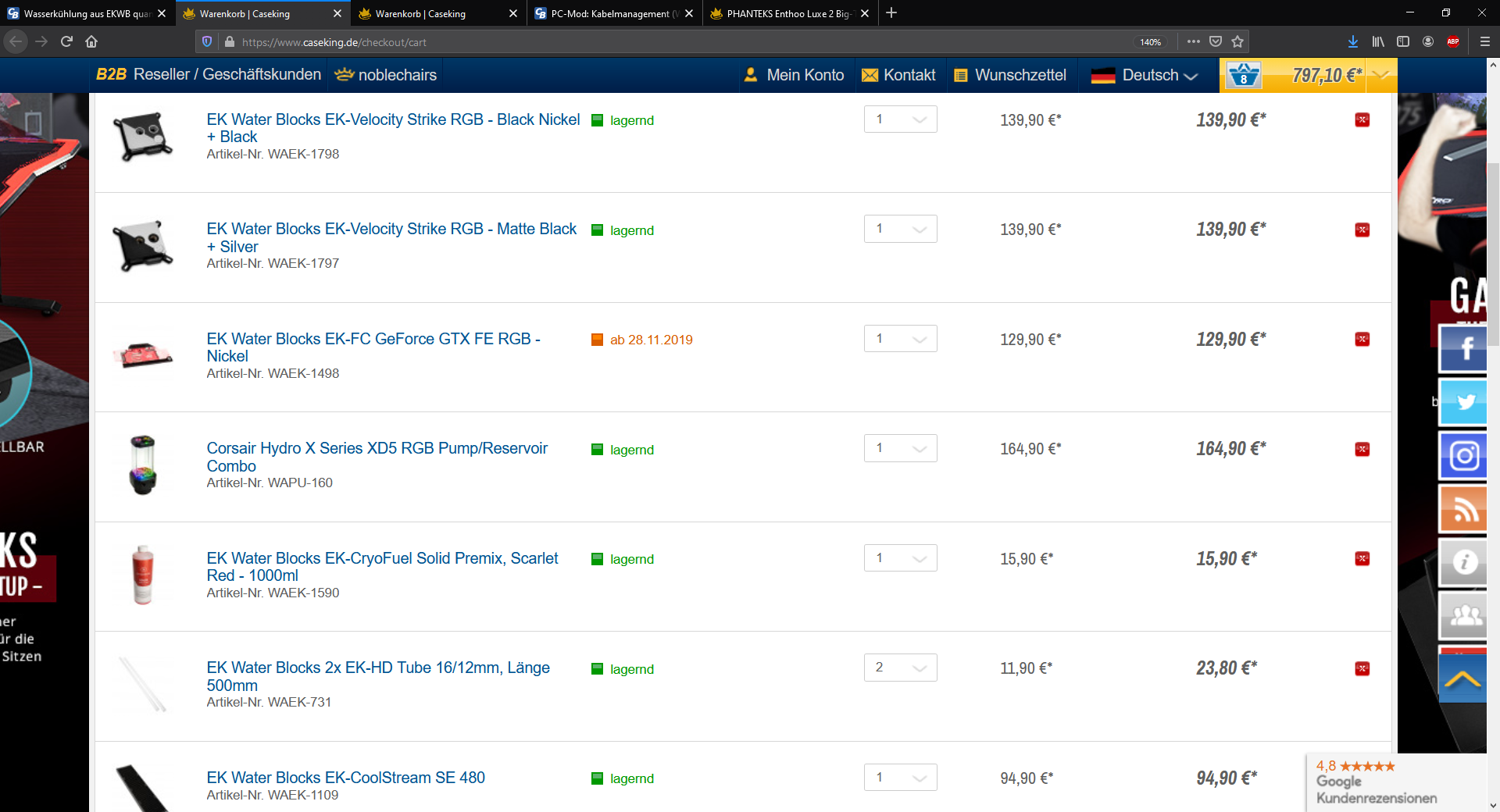Remove EK-CryoFuel Scarlet Red from cart
The height and width of the screenshot is (812, 1500).
tap(1362, 558)
